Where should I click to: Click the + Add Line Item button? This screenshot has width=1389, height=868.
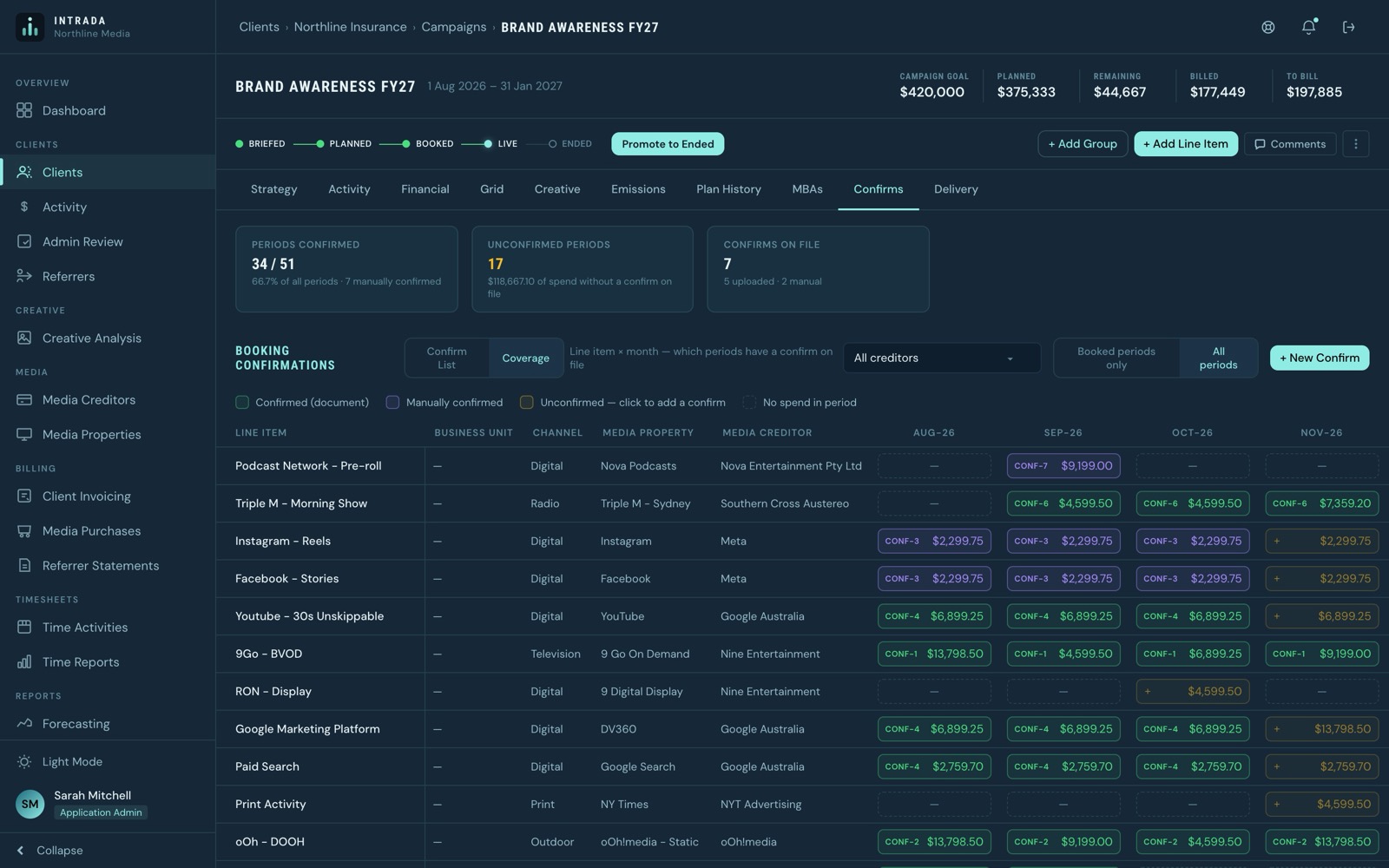click(1186, 144)
